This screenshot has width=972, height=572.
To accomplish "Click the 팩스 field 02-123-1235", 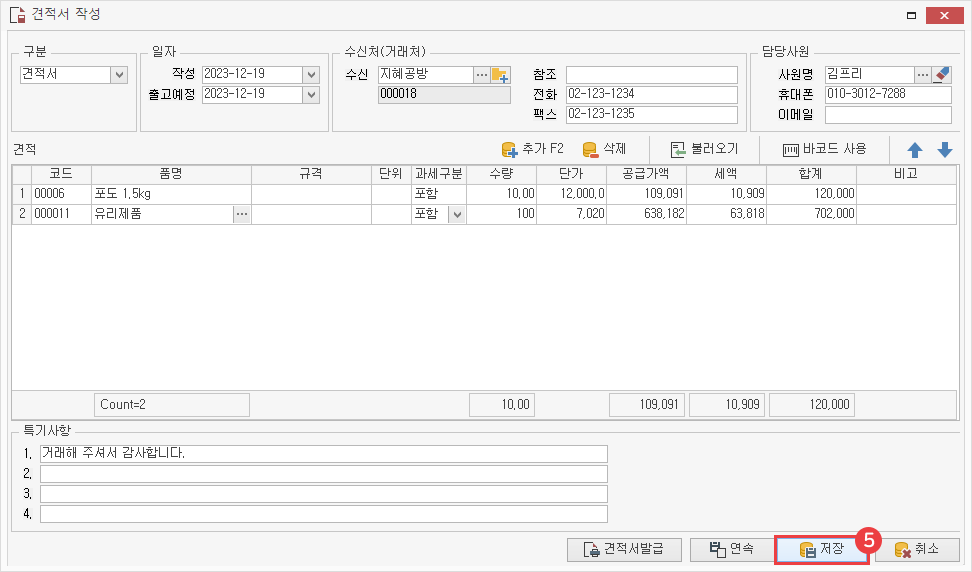I will (x=652, y=115).
